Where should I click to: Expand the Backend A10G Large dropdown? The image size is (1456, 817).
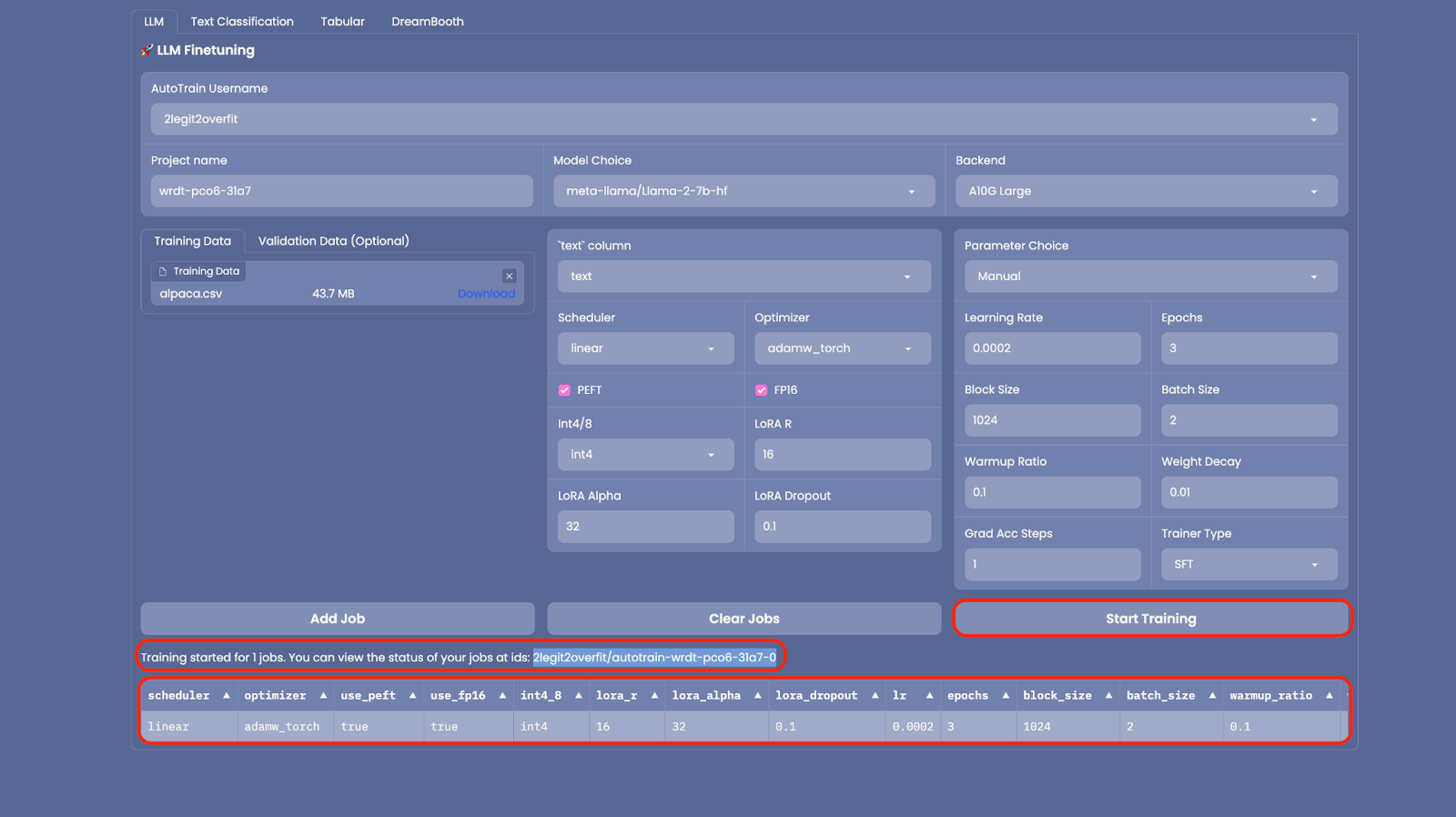click(1146, 191)
